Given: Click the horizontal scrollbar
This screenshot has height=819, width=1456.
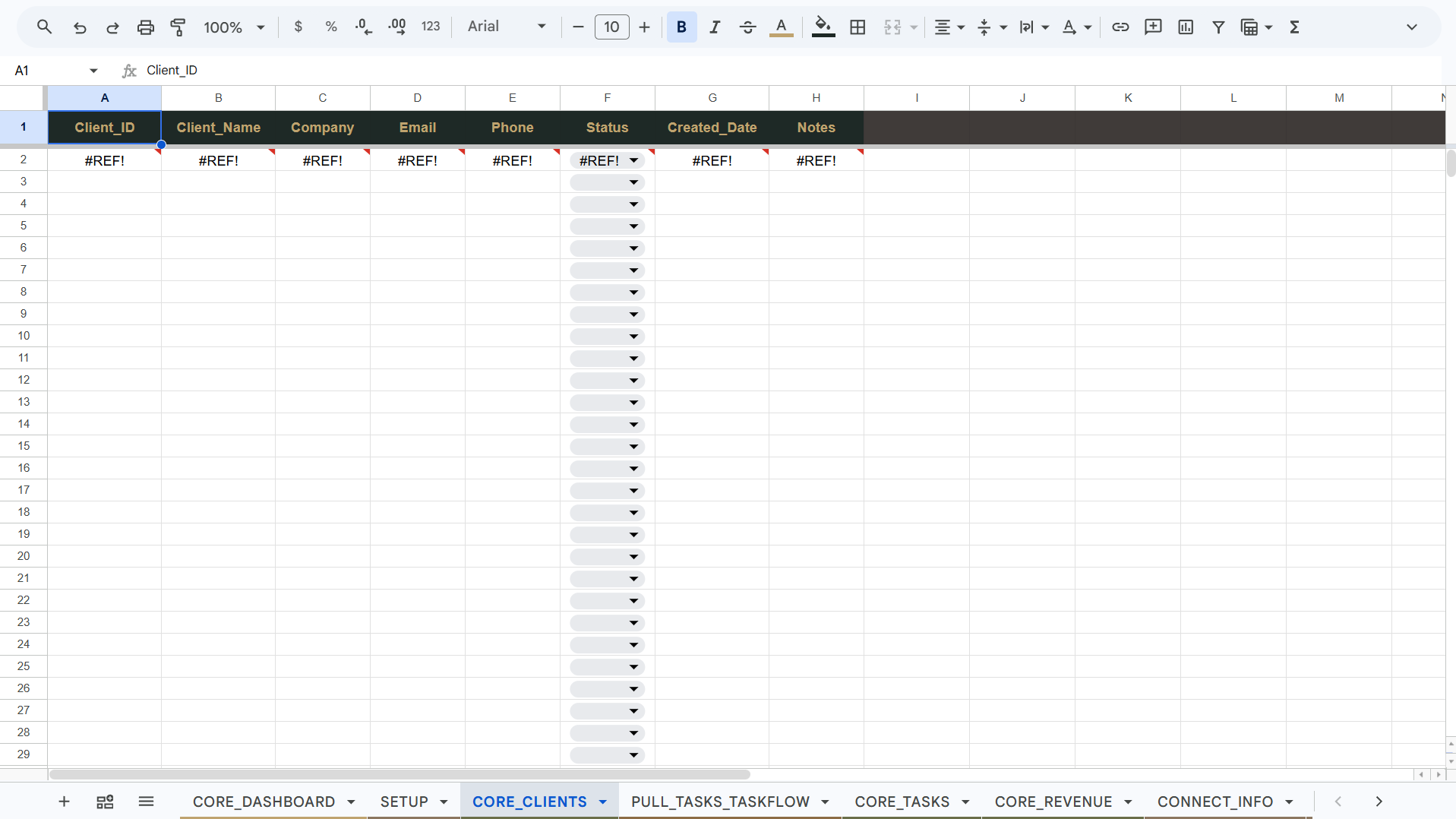Looking at the screenshot, I should [x=400, y=775].
